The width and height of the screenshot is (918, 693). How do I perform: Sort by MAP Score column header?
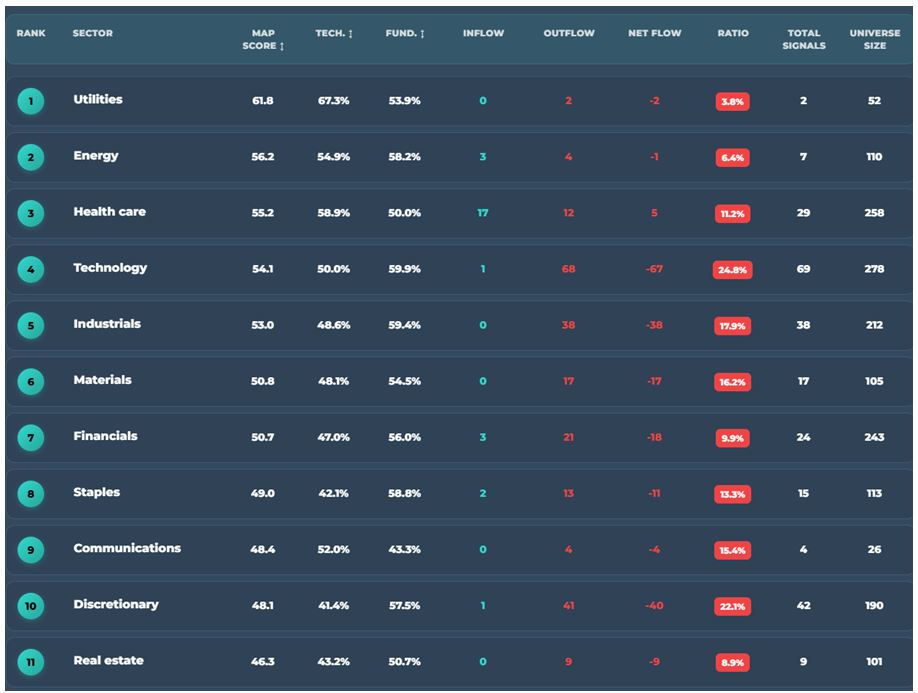263,40
